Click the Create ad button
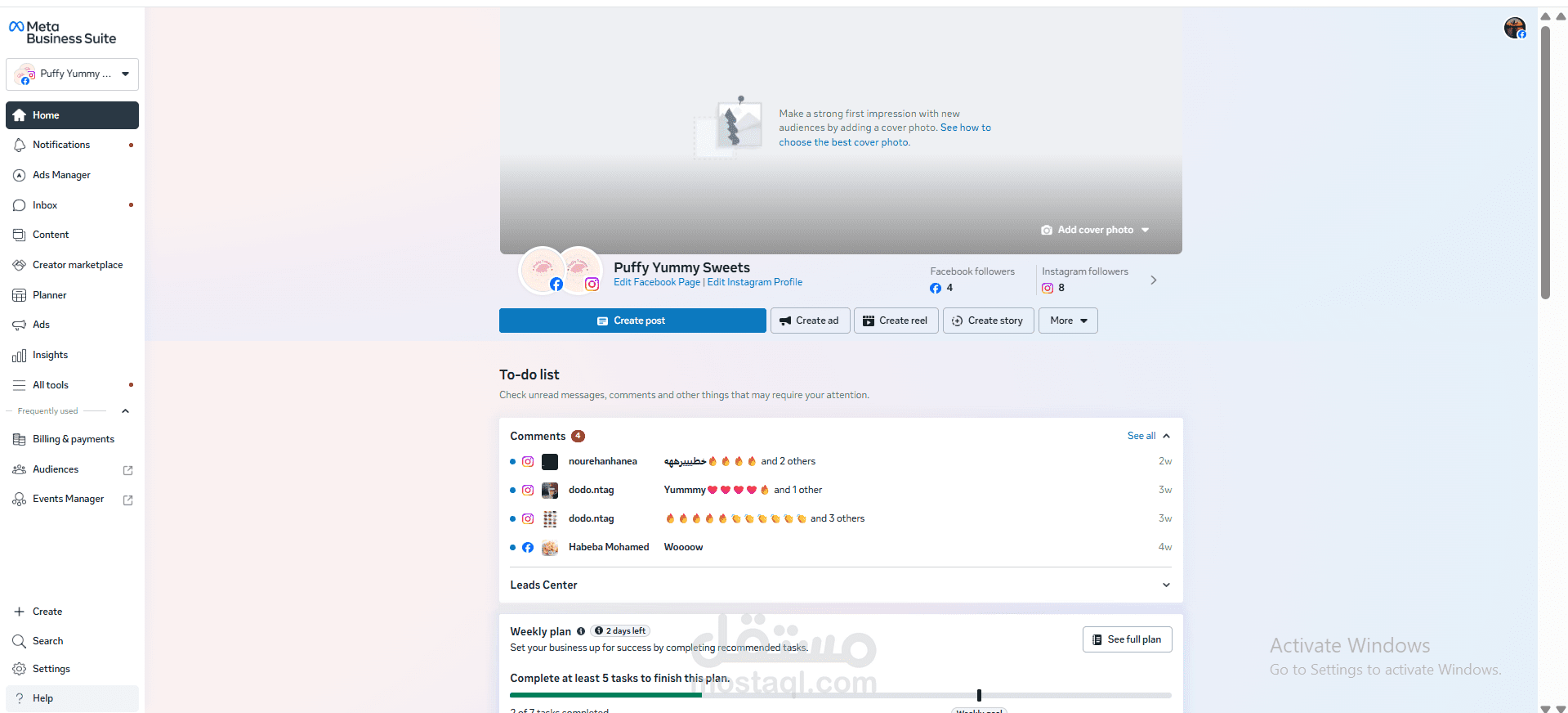This screenshot has height=713, width=1568. click(810, 321)
